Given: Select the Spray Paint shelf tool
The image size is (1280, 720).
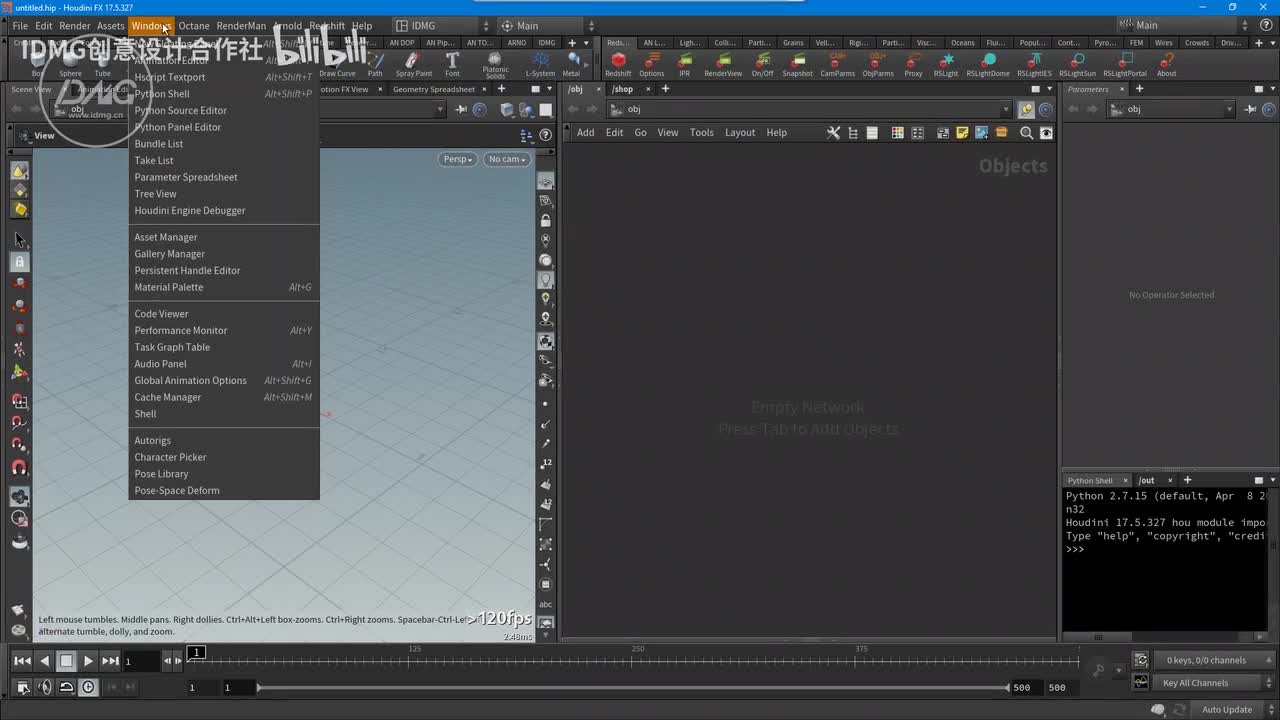Looking at the screenshot, I should [x=414, y=62].
